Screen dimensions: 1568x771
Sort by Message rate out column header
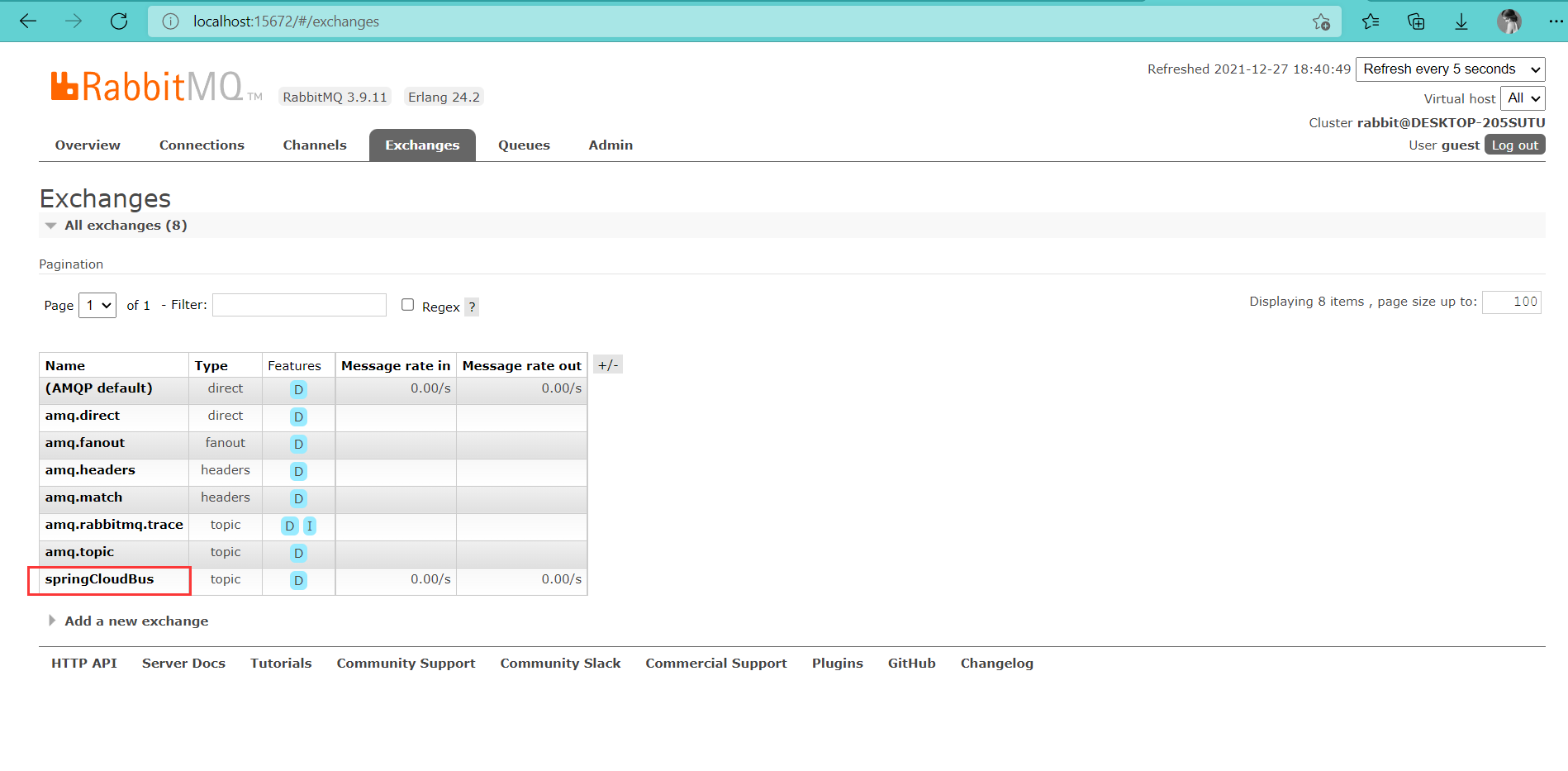point(522,366)
